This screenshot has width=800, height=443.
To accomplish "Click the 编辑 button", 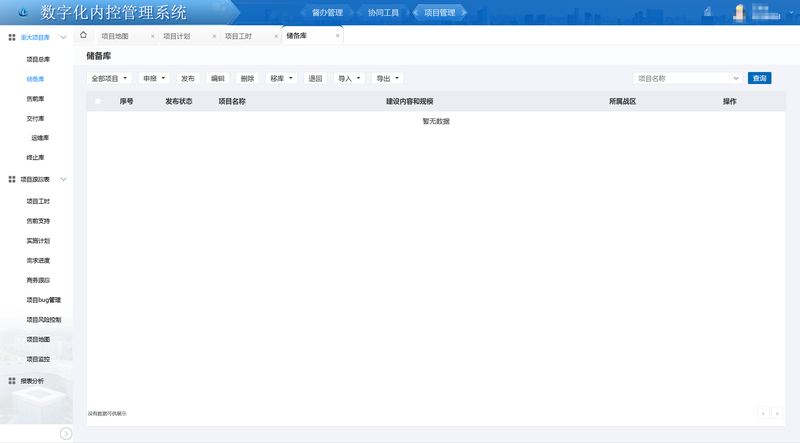I will point(218,78).
